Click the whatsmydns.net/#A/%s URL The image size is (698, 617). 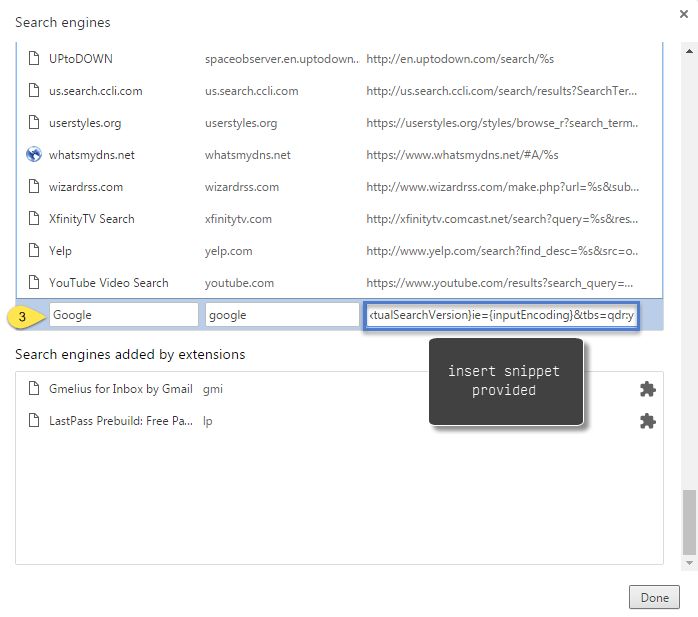click(x=462, y=155)
